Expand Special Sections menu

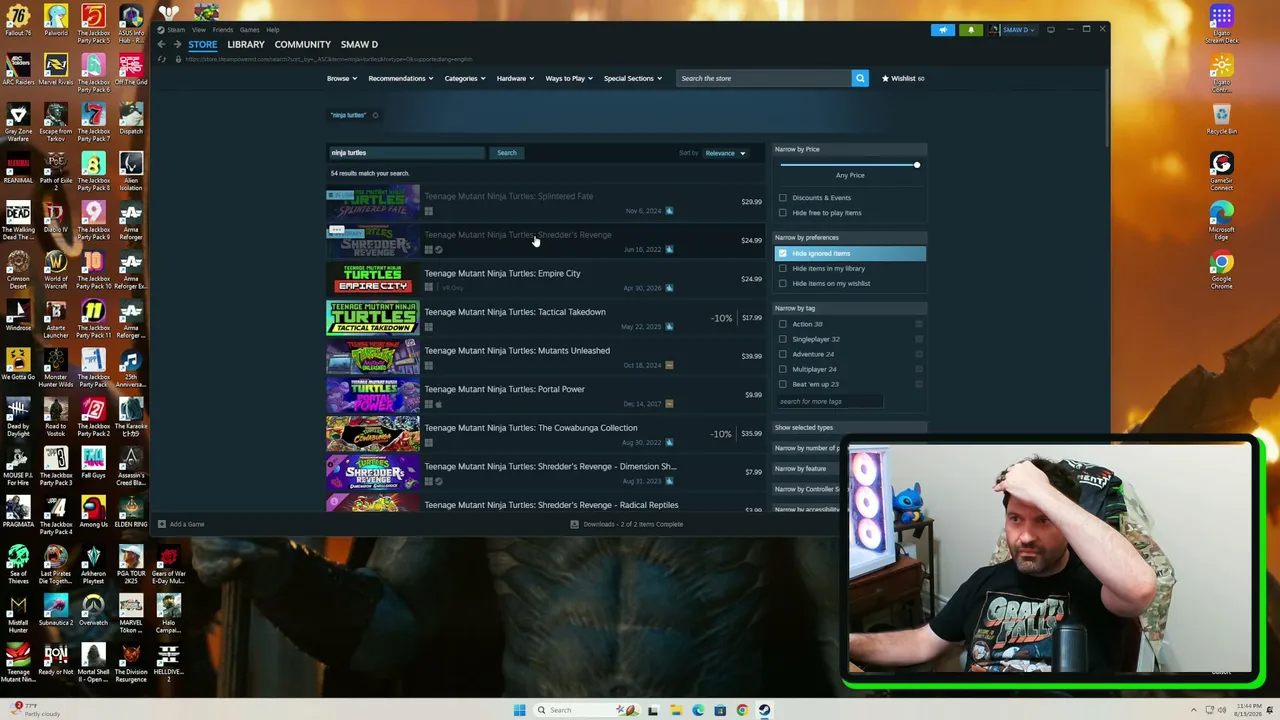click(632, 78)
